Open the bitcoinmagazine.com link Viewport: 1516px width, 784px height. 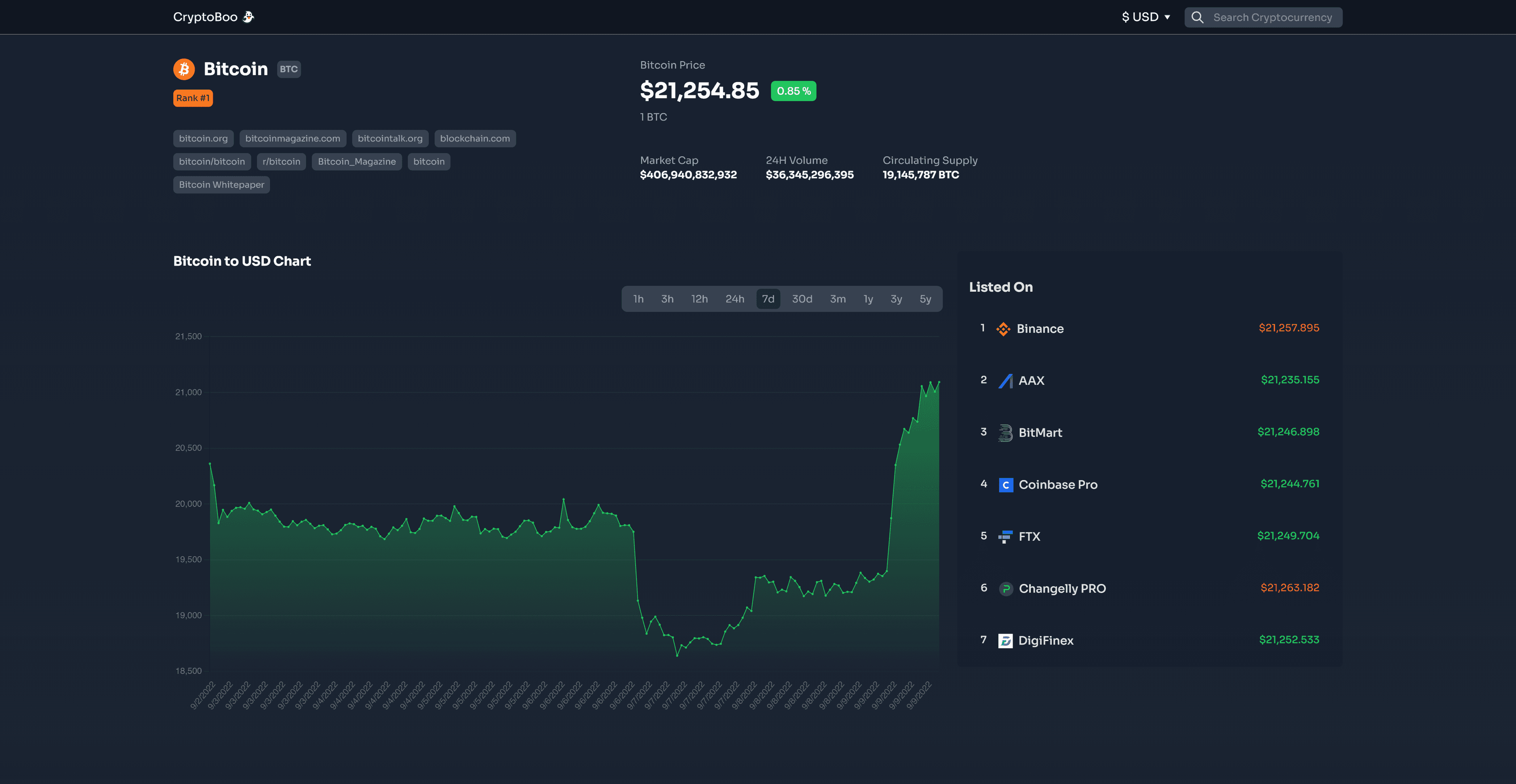click(293, 138)
